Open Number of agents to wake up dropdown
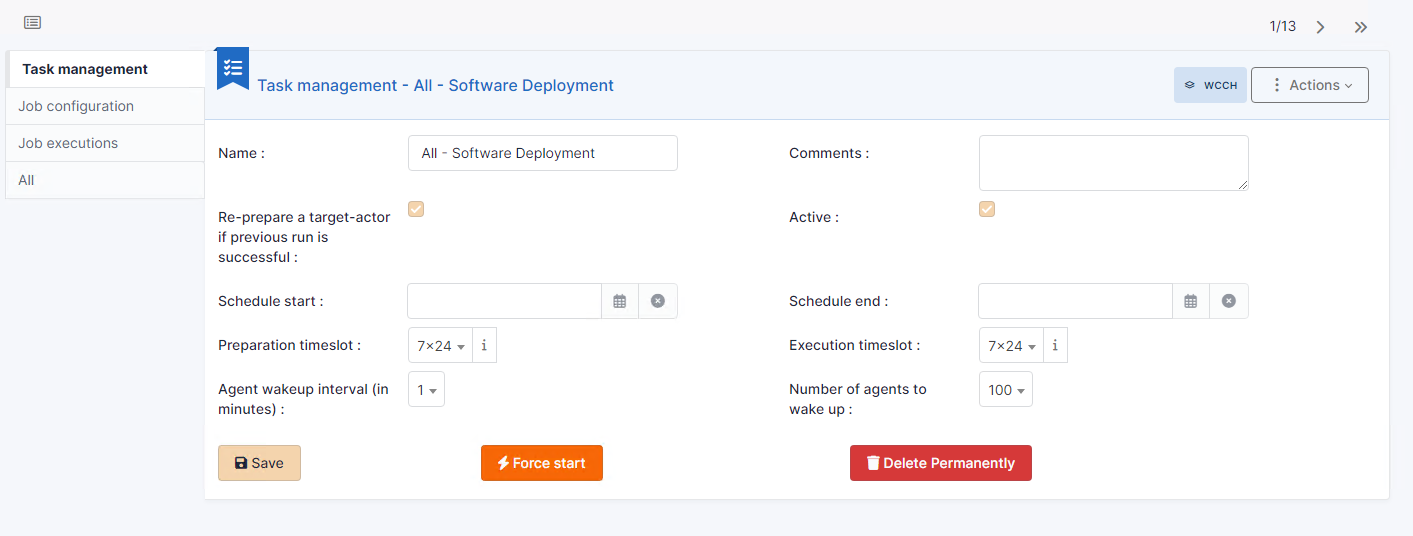 tap(1006, 389)
